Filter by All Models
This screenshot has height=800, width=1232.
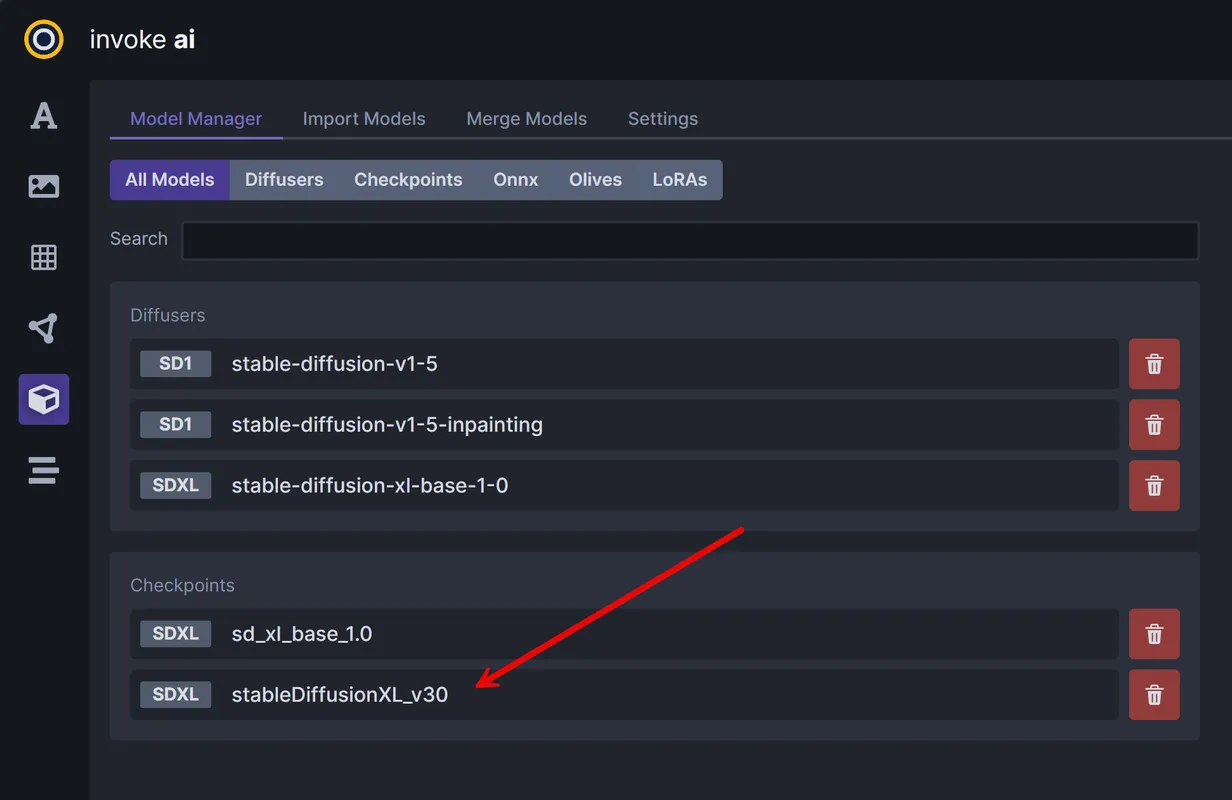[170, 180]
